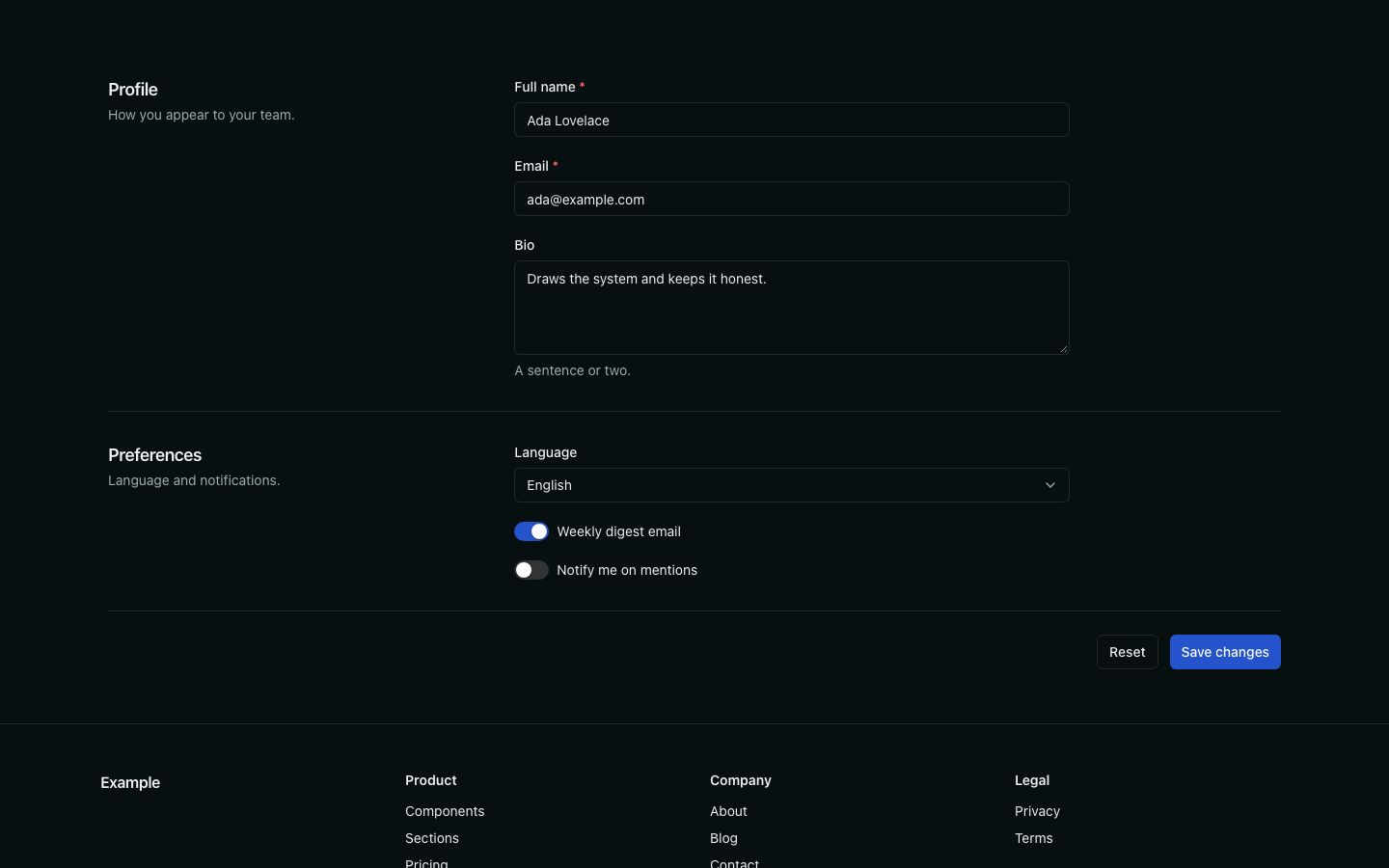Open the Terms link
This screenshot has width=1389, height=868.
(x=1033, y=838)
